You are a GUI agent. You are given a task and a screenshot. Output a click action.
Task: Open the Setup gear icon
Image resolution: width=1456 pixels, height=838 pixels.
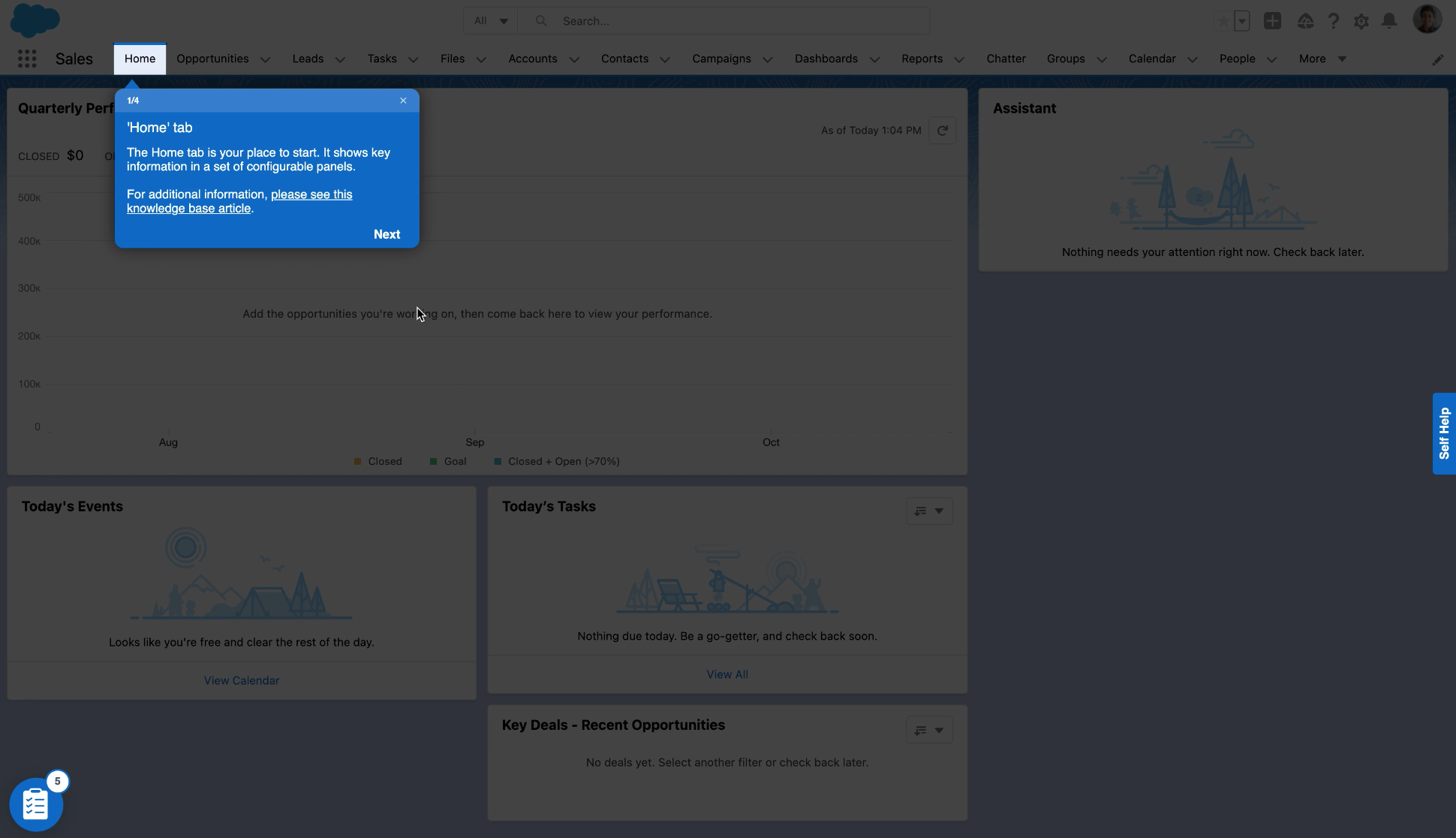[x=1361, y=21]
